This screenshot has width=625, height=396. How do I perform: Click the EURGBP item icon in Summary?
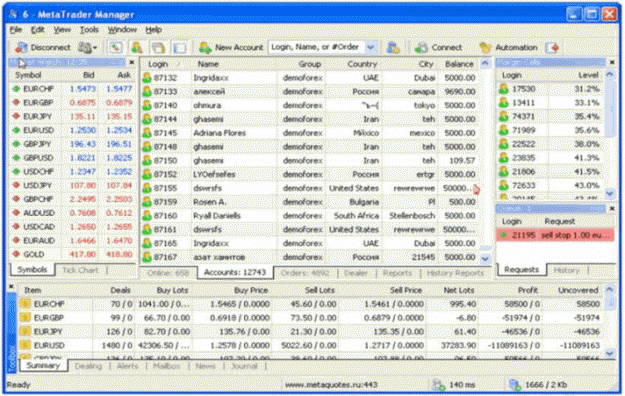pos(25,317)
